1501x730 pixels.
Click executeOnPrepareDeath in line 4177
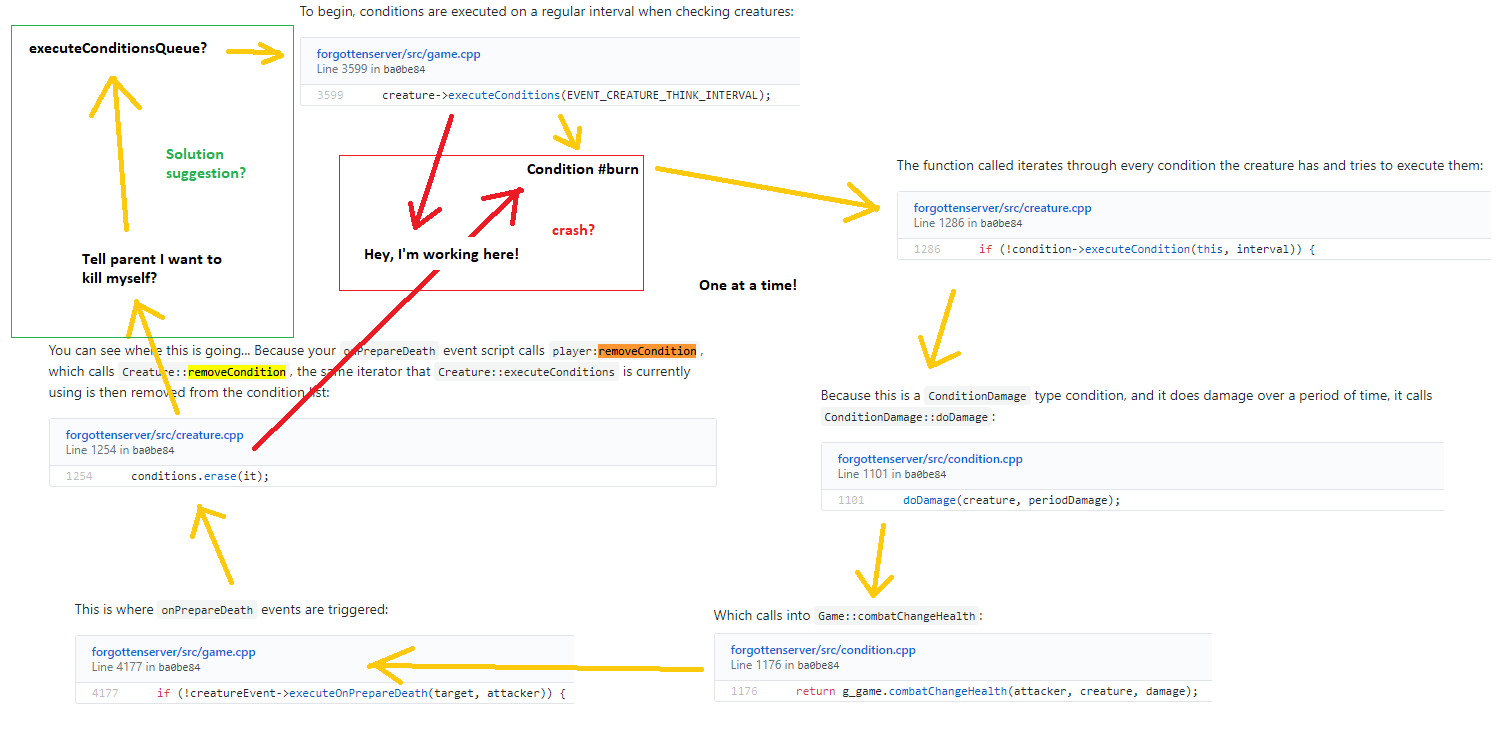(x=358, y=693)
